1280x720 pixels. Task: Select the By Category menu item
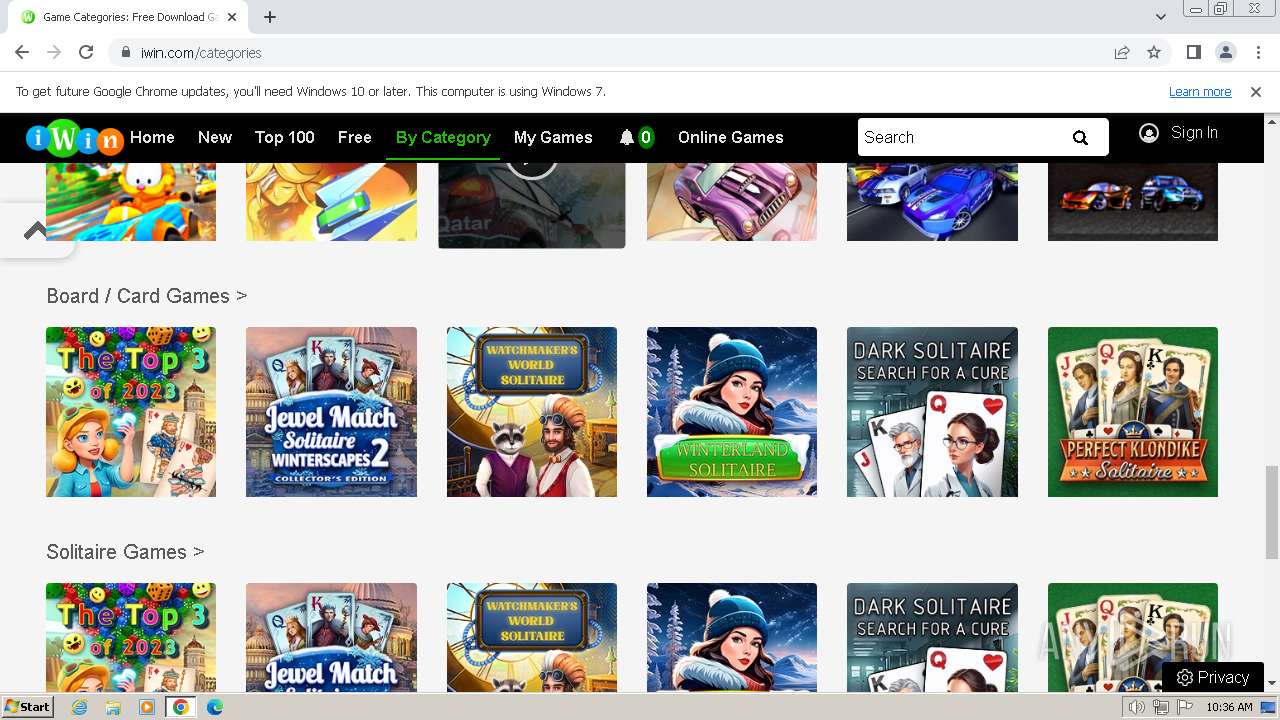click(x=443, y=138)
